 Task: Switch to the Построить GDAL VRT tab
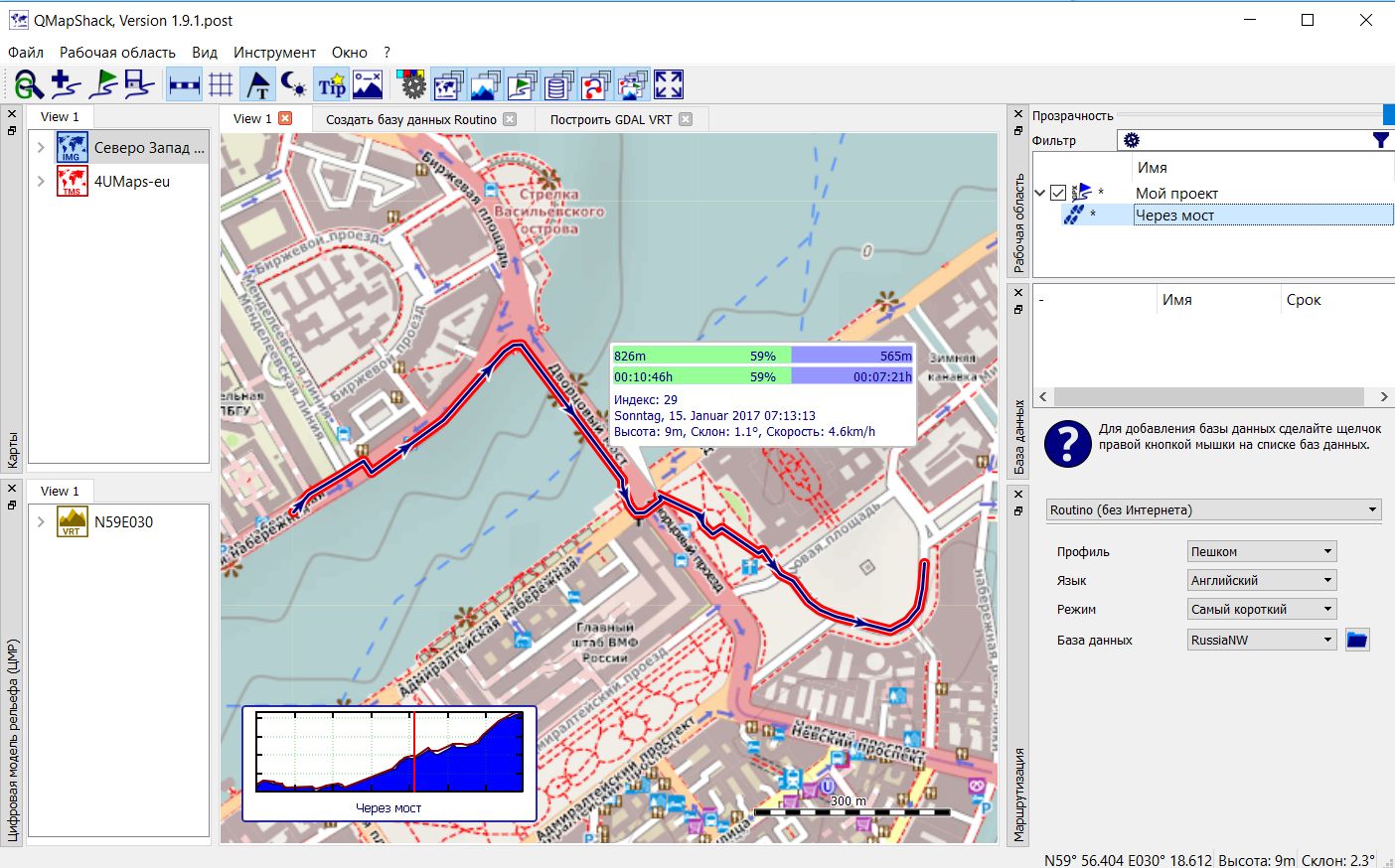(x=611, y=119)
